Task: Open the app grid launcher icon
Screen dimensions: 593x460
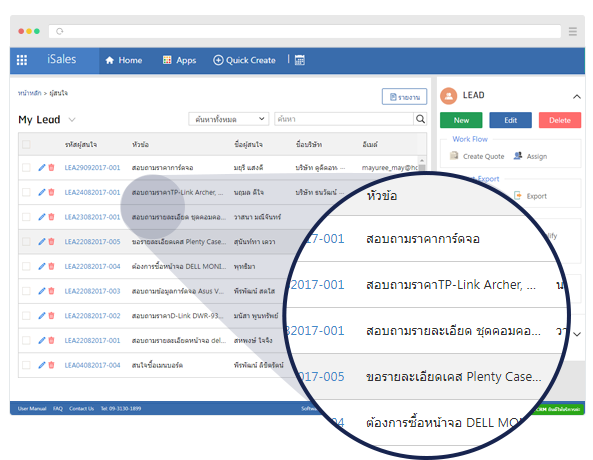Action: tap(22, 60)
